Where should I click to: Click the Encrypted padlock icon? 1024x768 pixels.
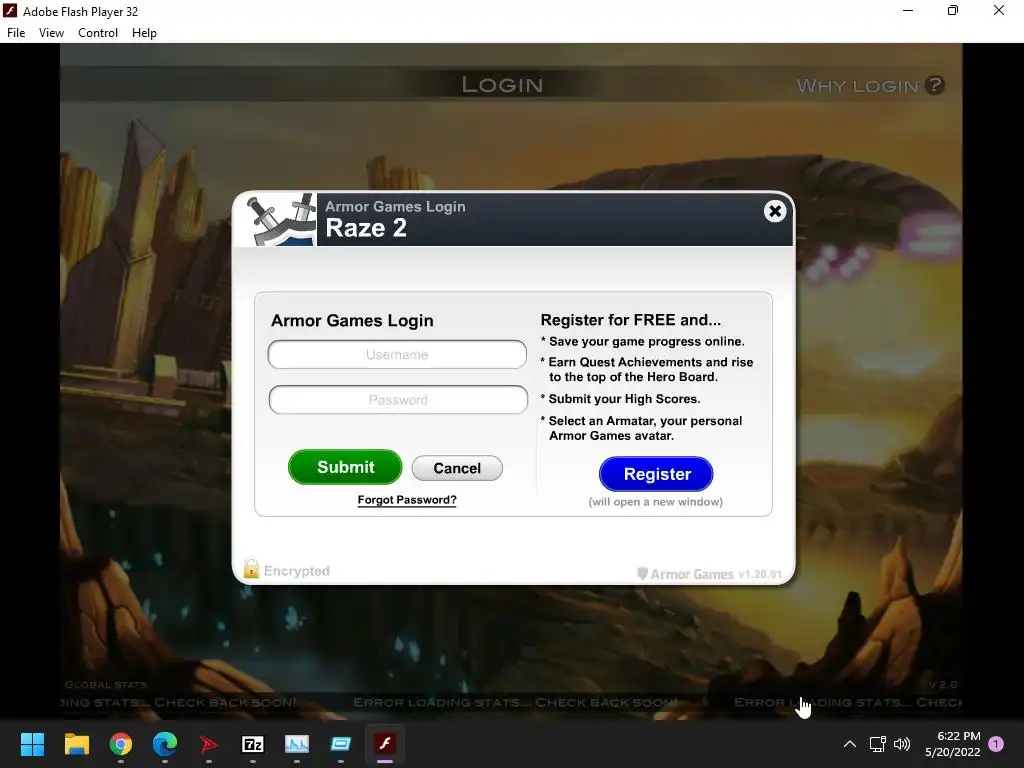click(x=251, y=569)
